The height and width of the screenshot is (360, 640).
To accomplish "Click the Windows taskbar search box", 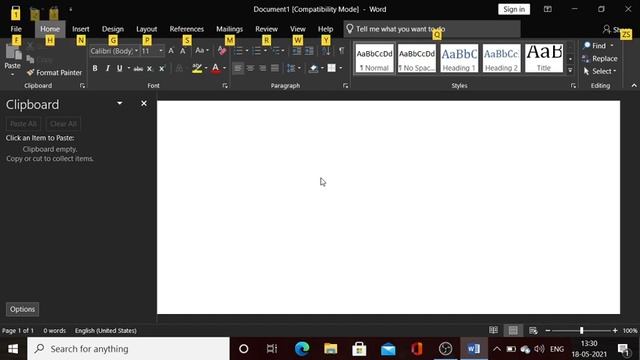I will [x=129, y=349].
